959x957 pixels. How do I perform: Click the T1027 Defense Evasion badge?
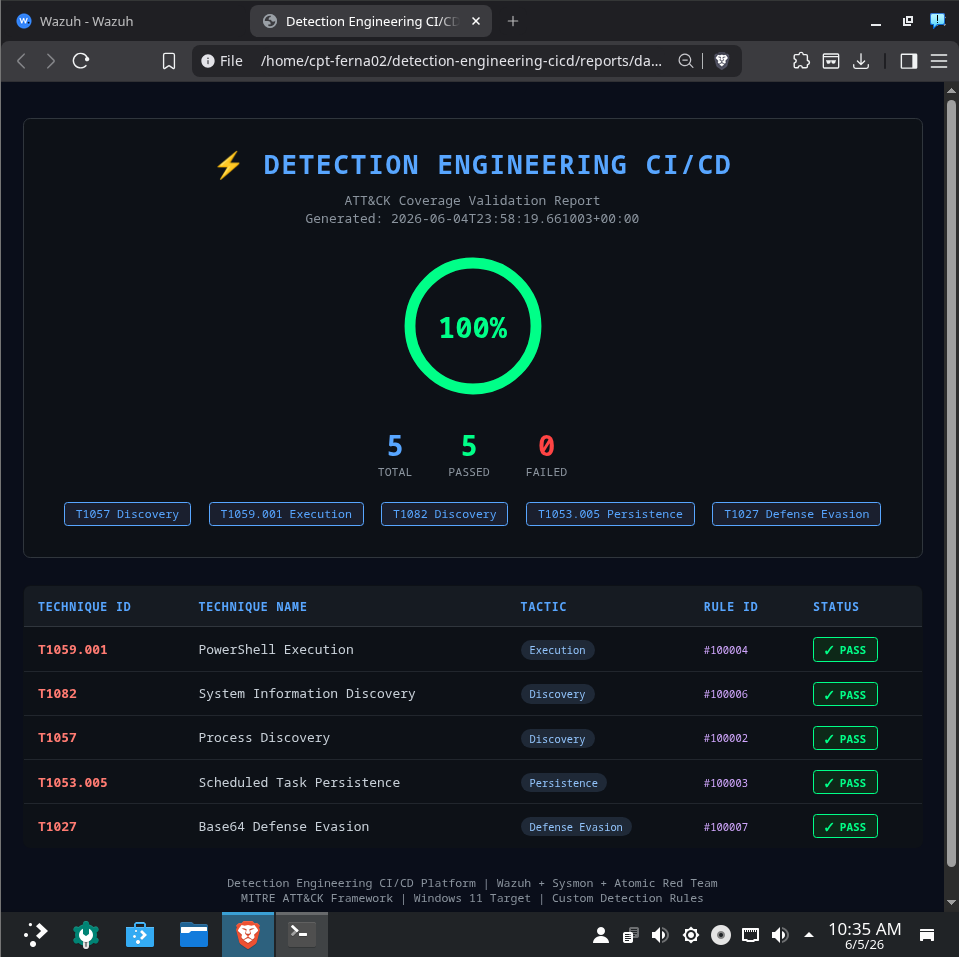pos(796,514)
